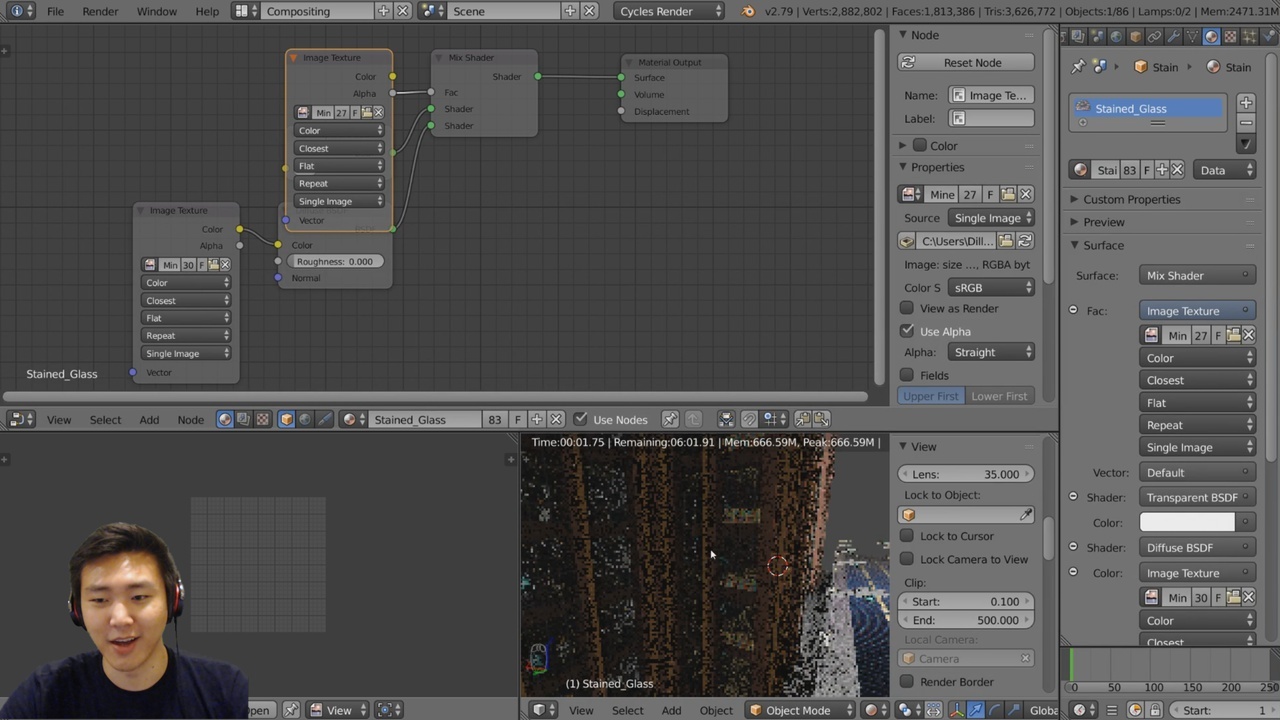Image resolution: width=1280 pixels, height=720 pixels.
Task: Open the Object Mode dropdown
Action: pos(799,710)
